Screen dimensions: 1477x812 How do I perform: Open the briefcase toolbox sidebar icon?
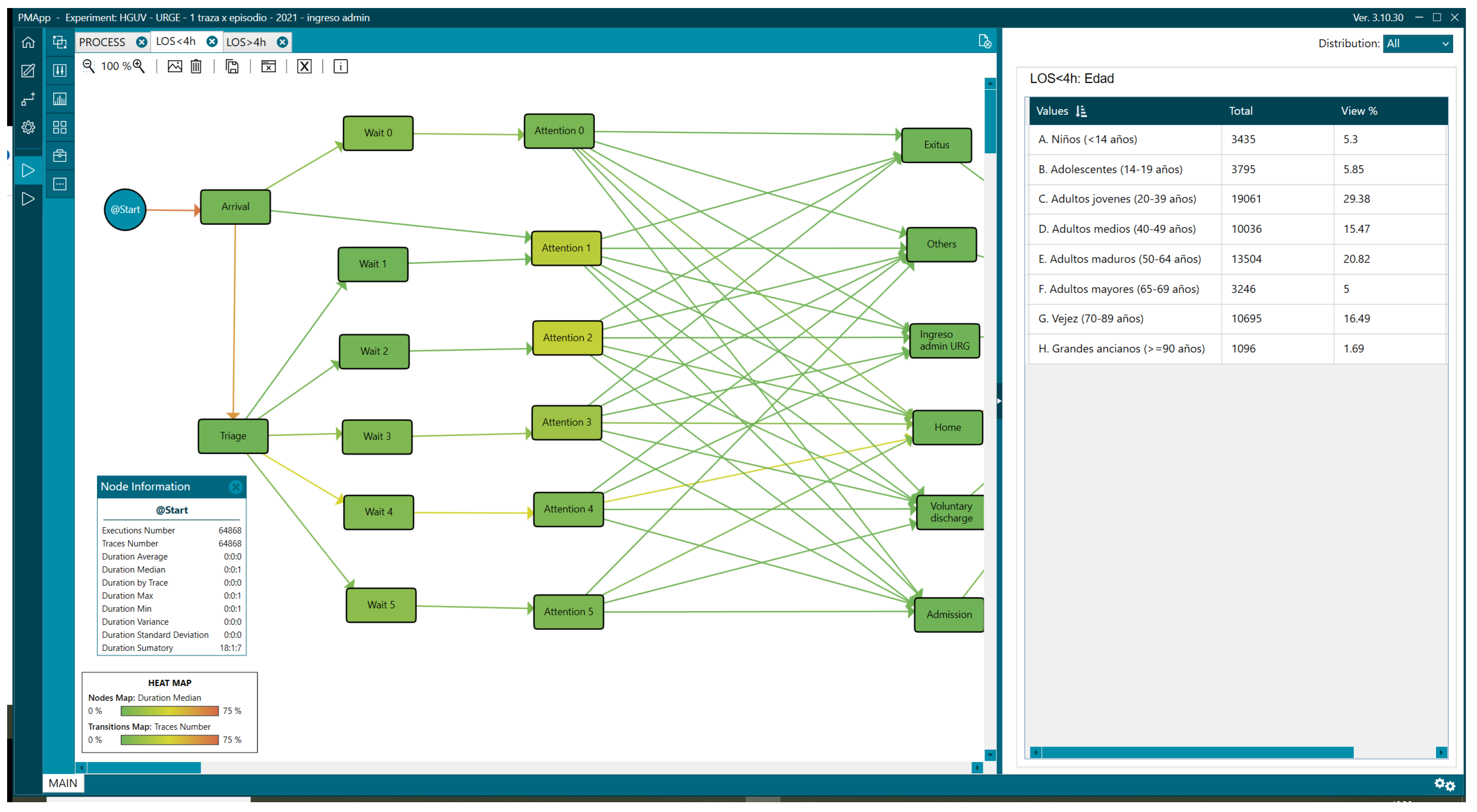point(60,155)
